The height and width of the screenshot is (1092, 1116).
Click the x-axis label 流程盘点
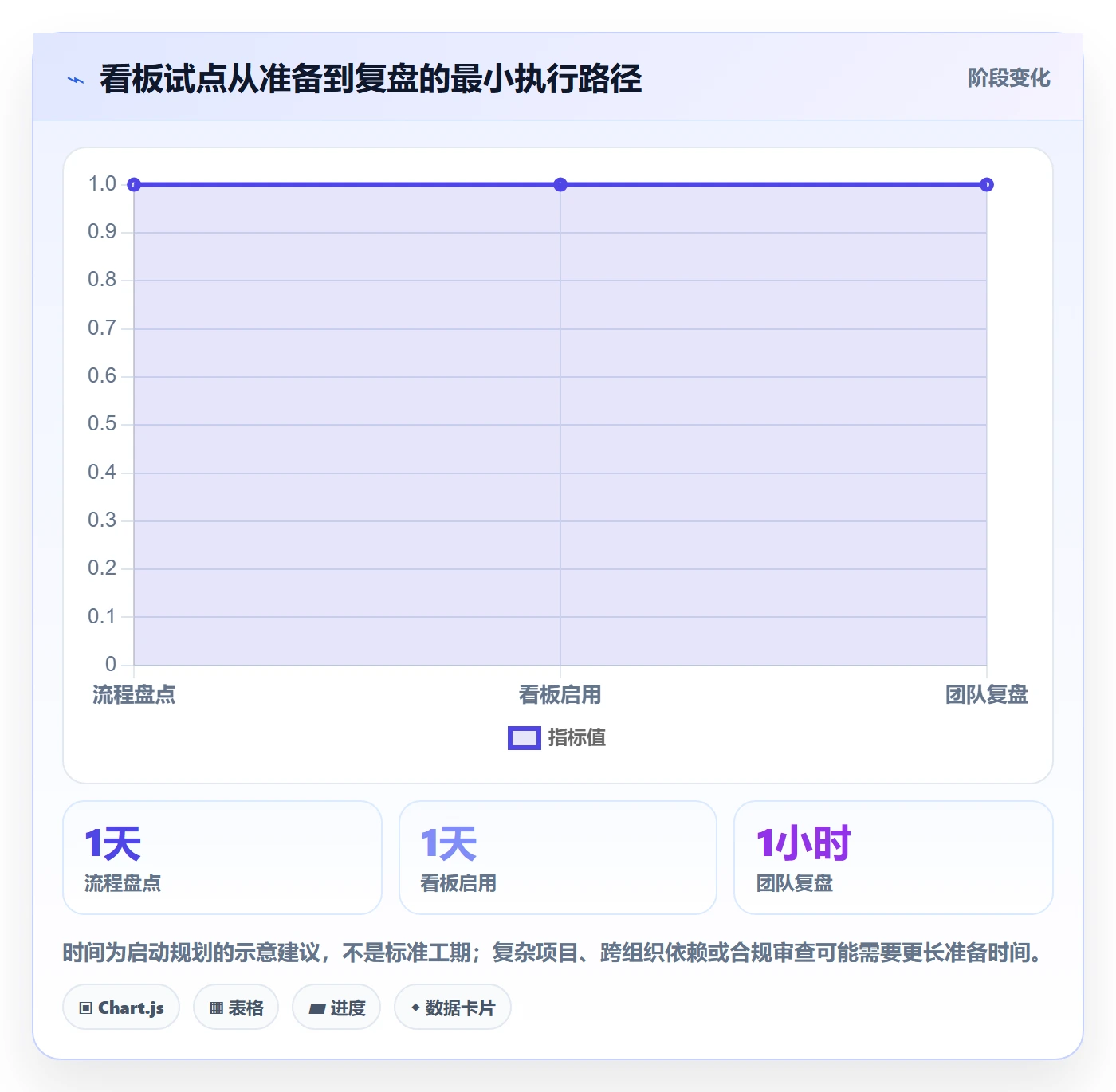134,695
